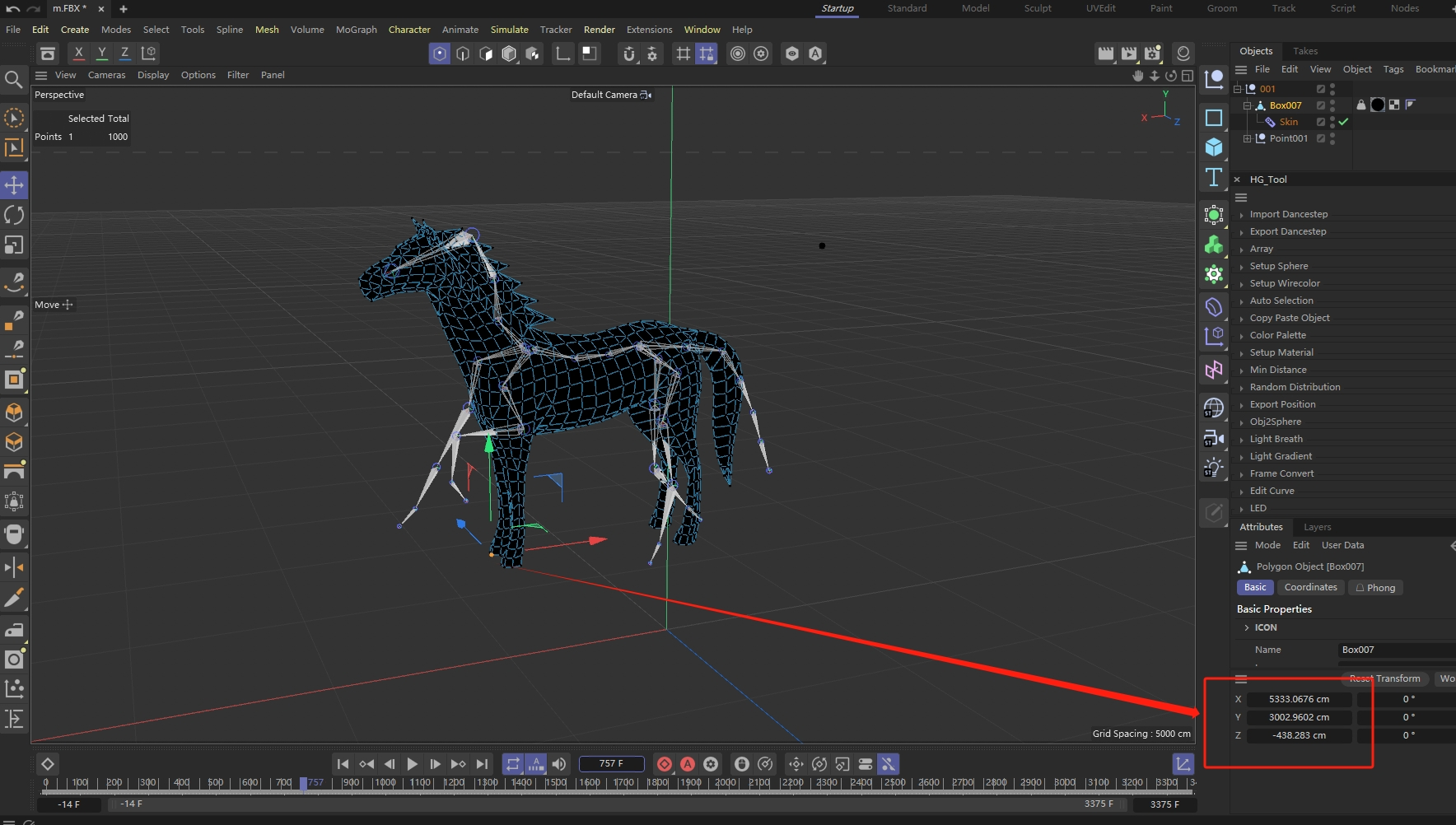Screen dimensions: 1456x825
Task: Click the Camera icon in right toolbar
Action: point(1214,438)
